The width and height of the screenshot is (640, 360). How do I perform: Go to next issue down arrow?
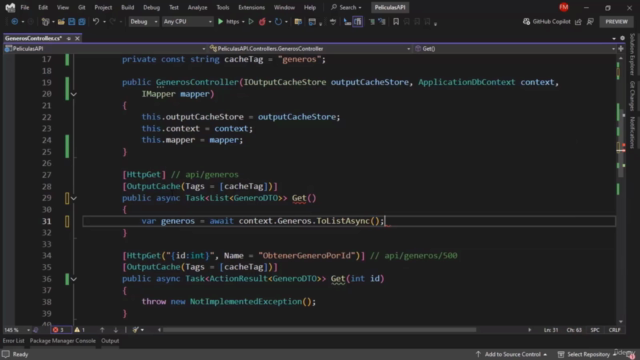[116, 330]
